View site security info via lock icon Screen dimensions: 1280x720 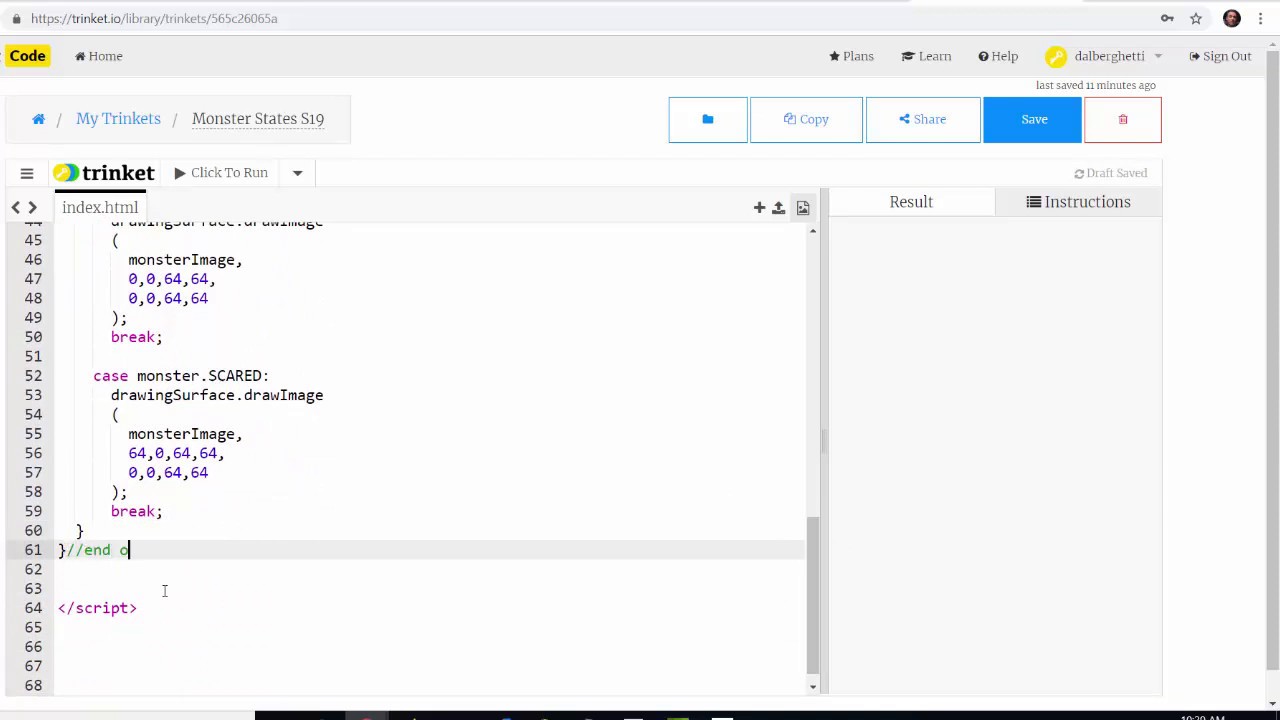(16, 18)
